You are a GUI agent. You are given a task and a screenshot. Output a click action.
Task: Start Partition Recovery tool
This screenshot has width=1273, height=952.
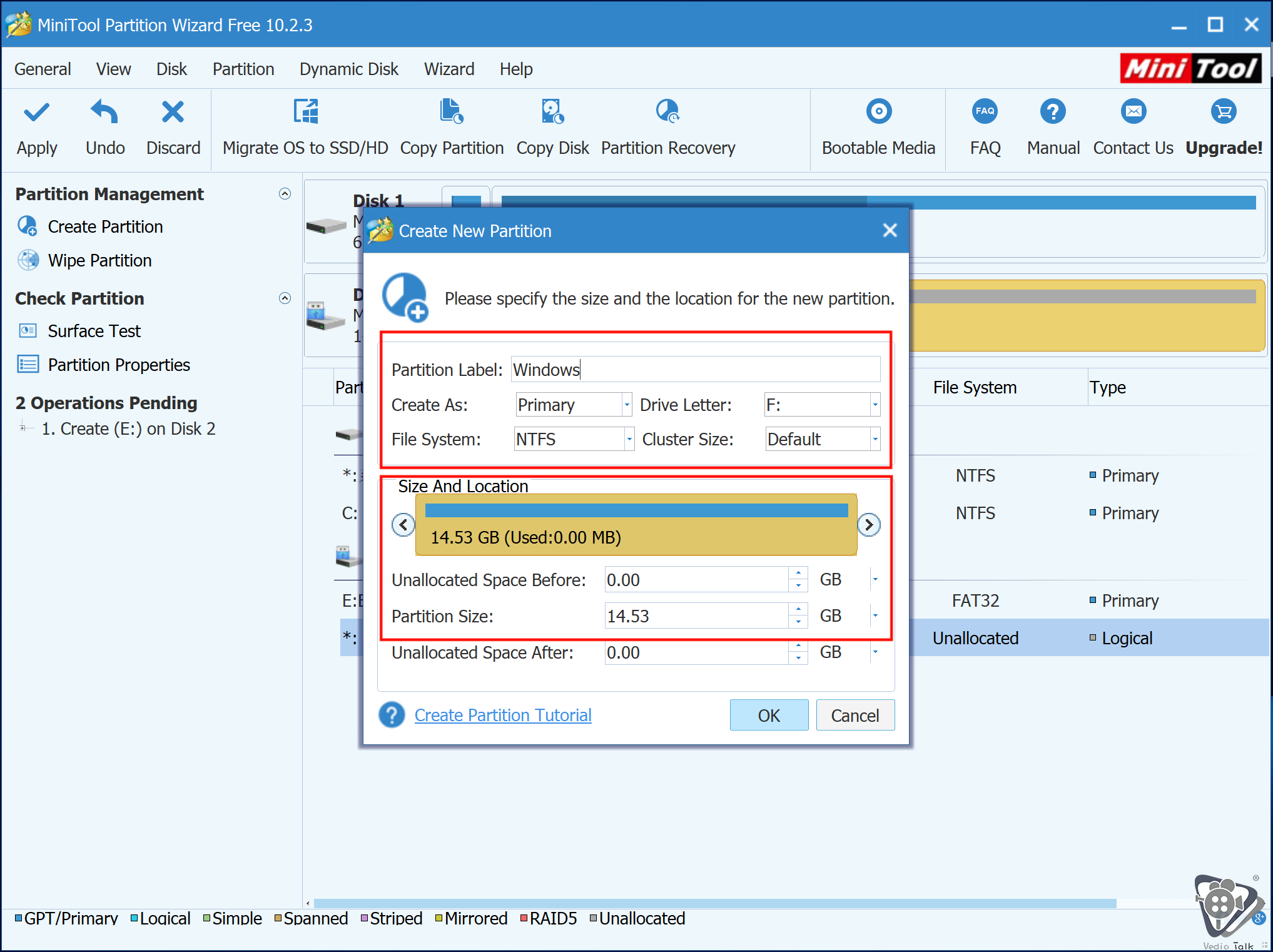668,128
